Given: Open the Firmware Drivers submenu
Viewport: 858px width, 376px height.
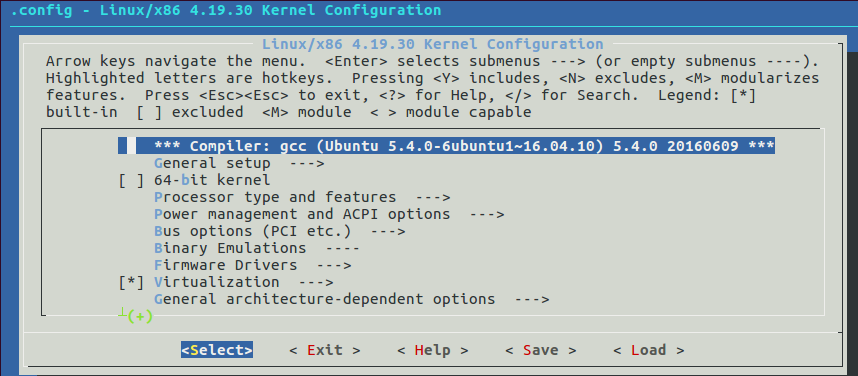Looking at the screenshot, I should coord(253,265).
